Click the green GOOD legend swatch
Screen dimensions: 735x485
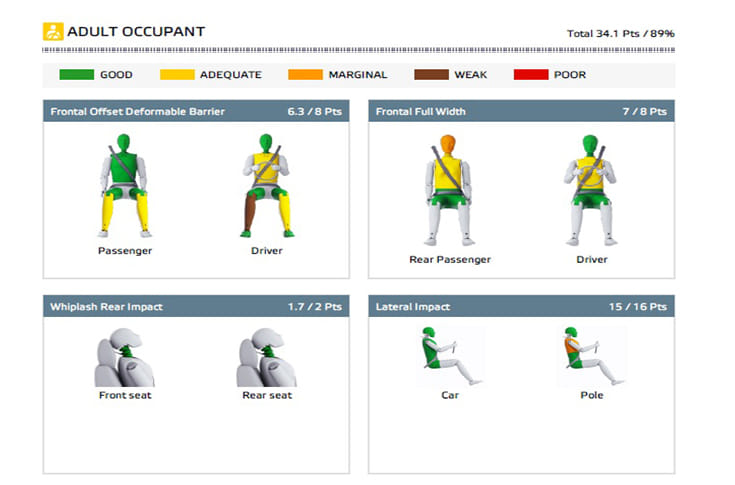(x=76, y=75)
